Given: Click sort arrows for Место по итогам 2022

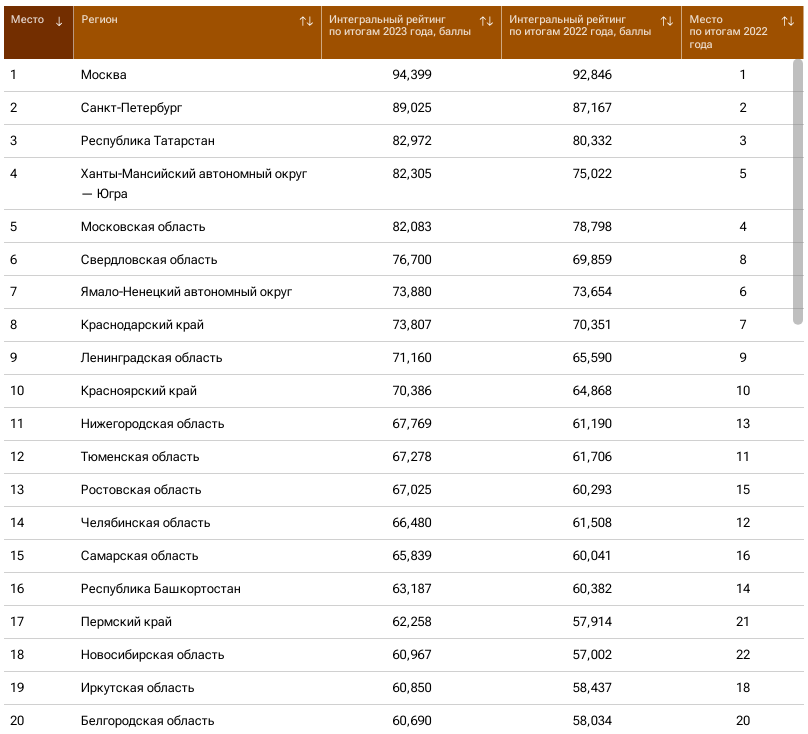Looking at the screenshot, I should (x=787, y=21).
